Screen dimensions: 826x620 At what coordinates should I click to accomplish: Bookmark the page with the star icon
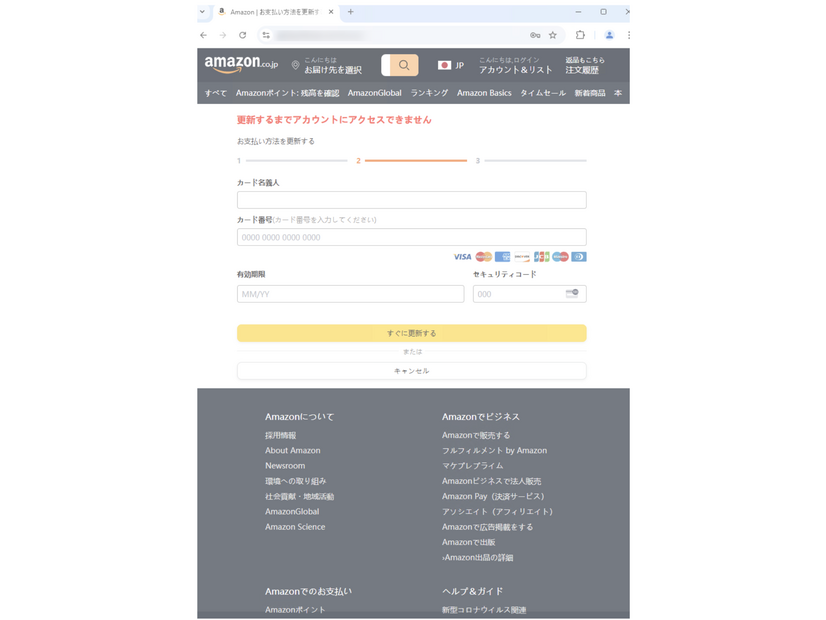point(551,34)
